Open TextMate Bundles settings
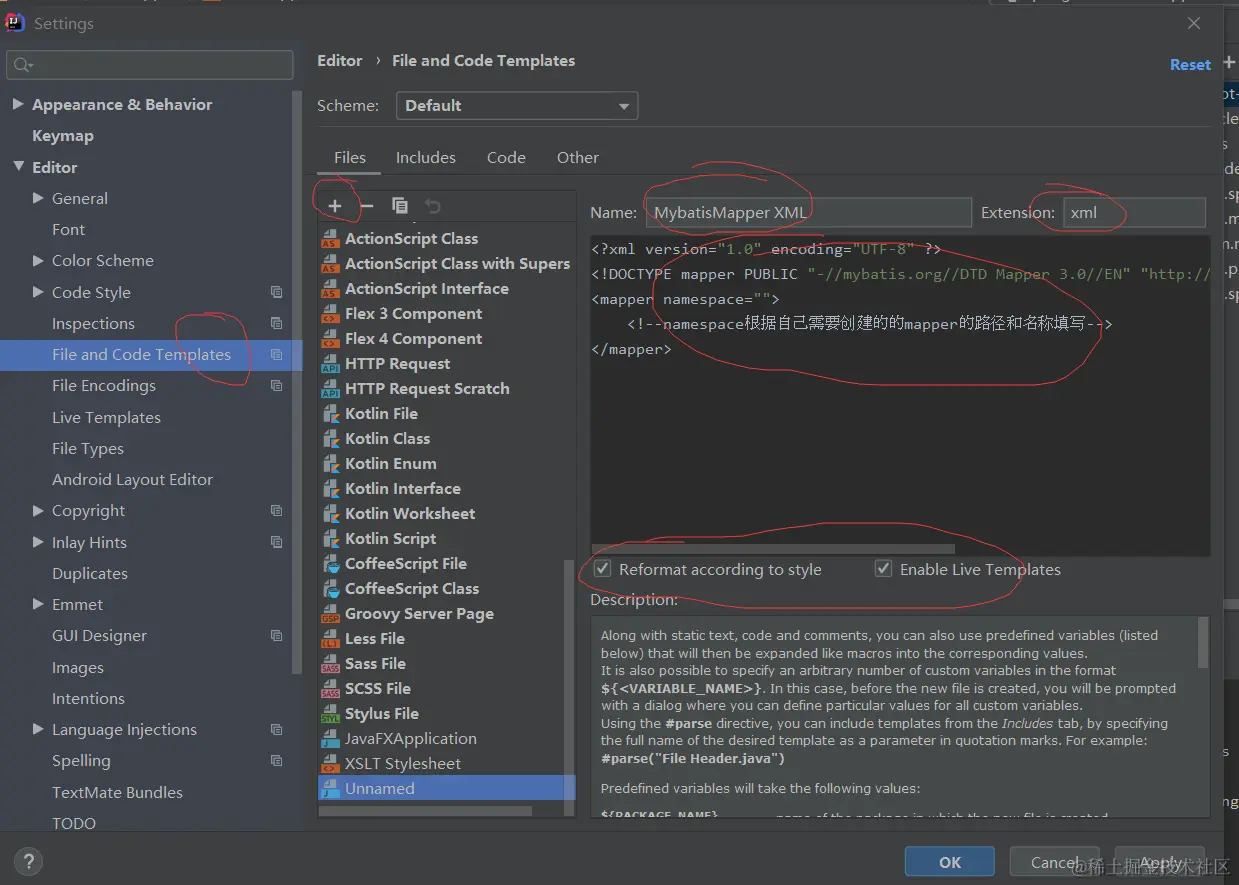1239x885 pixels. [117, 793]
